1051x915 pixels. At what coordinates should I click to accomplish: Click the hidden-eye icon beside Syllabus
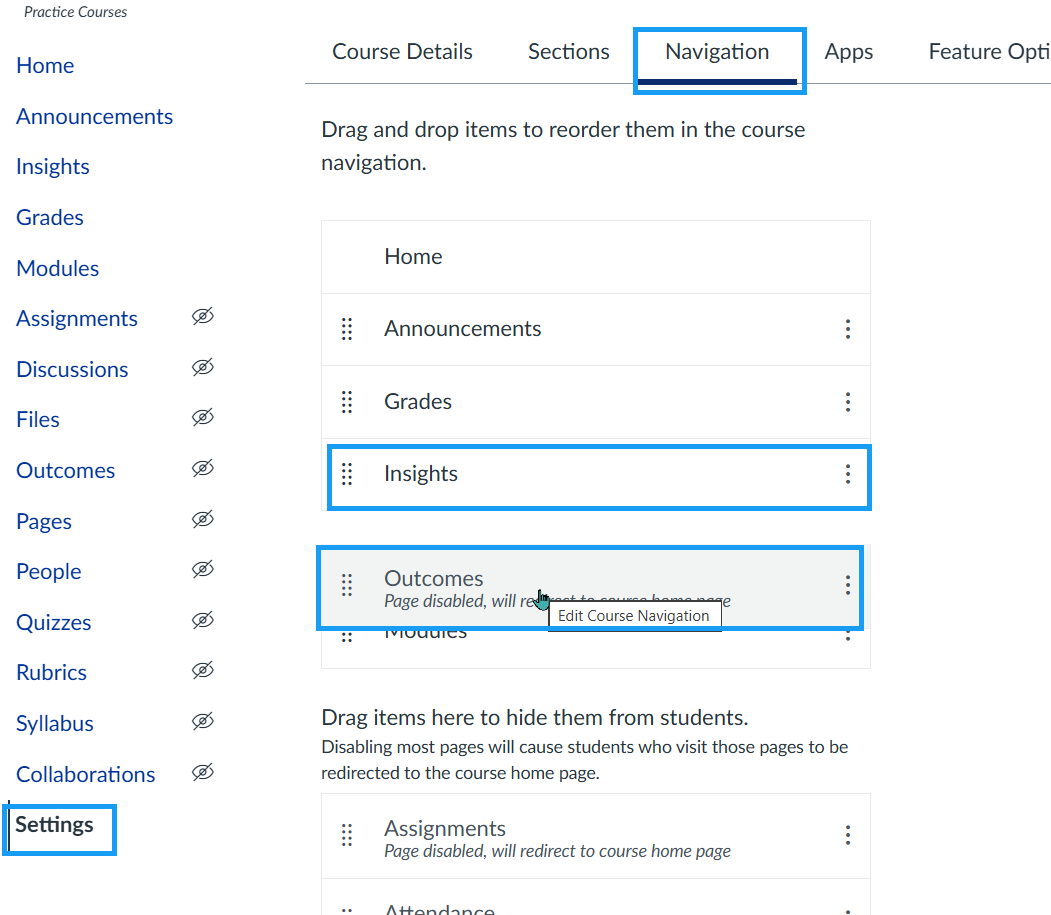tap(202, 722)
